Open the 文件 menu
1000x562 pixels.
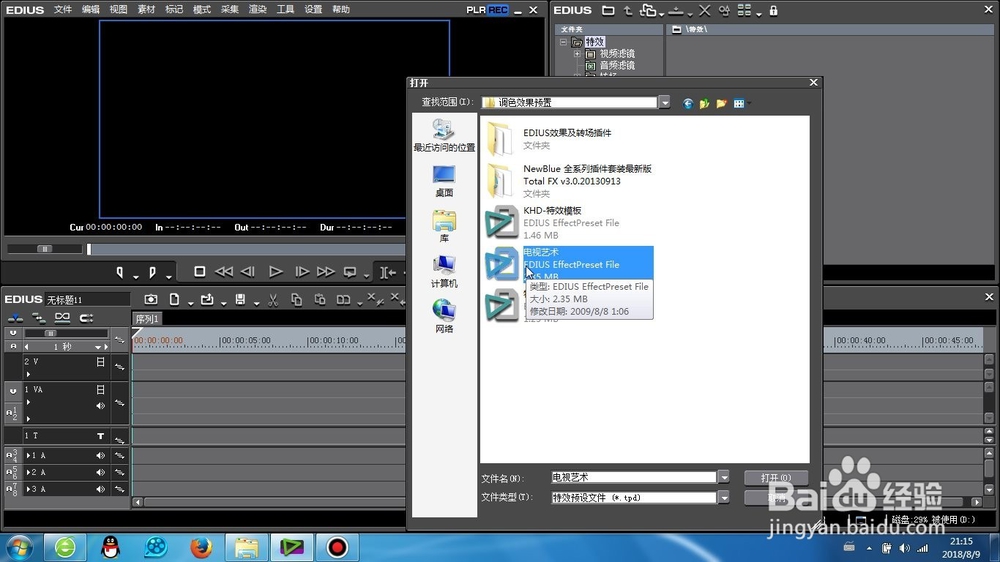tap(62, 10)
